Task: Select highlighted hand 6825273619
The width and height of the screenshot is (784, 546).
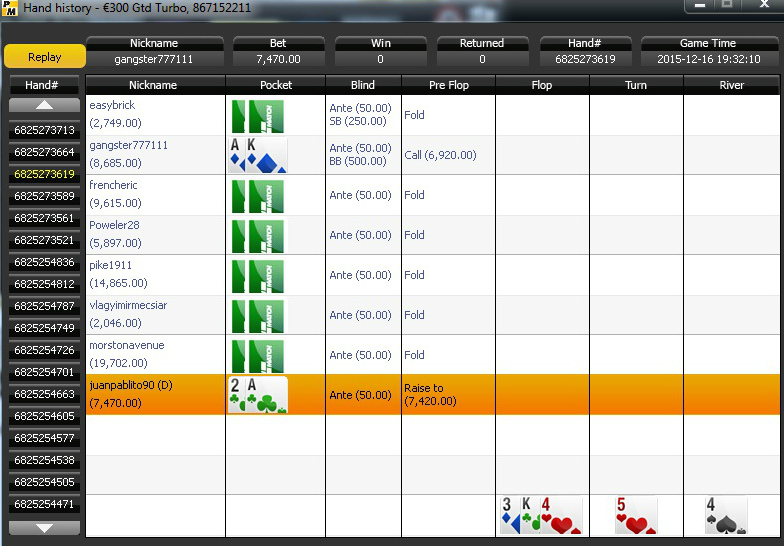Action: [x=44, y=174]
